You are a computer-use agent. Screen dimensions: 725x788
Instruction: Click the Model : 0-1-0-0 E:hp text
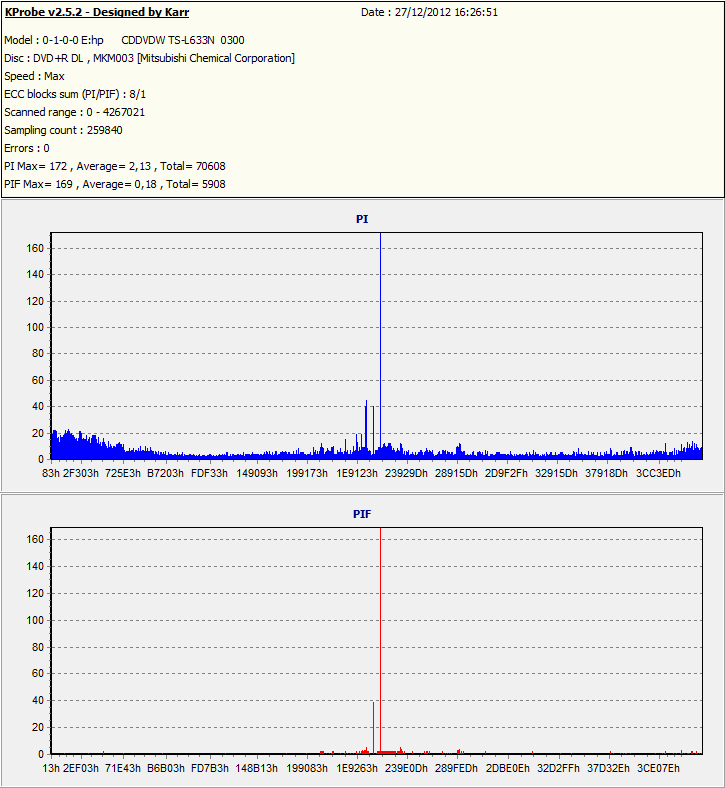pos(54,40)
